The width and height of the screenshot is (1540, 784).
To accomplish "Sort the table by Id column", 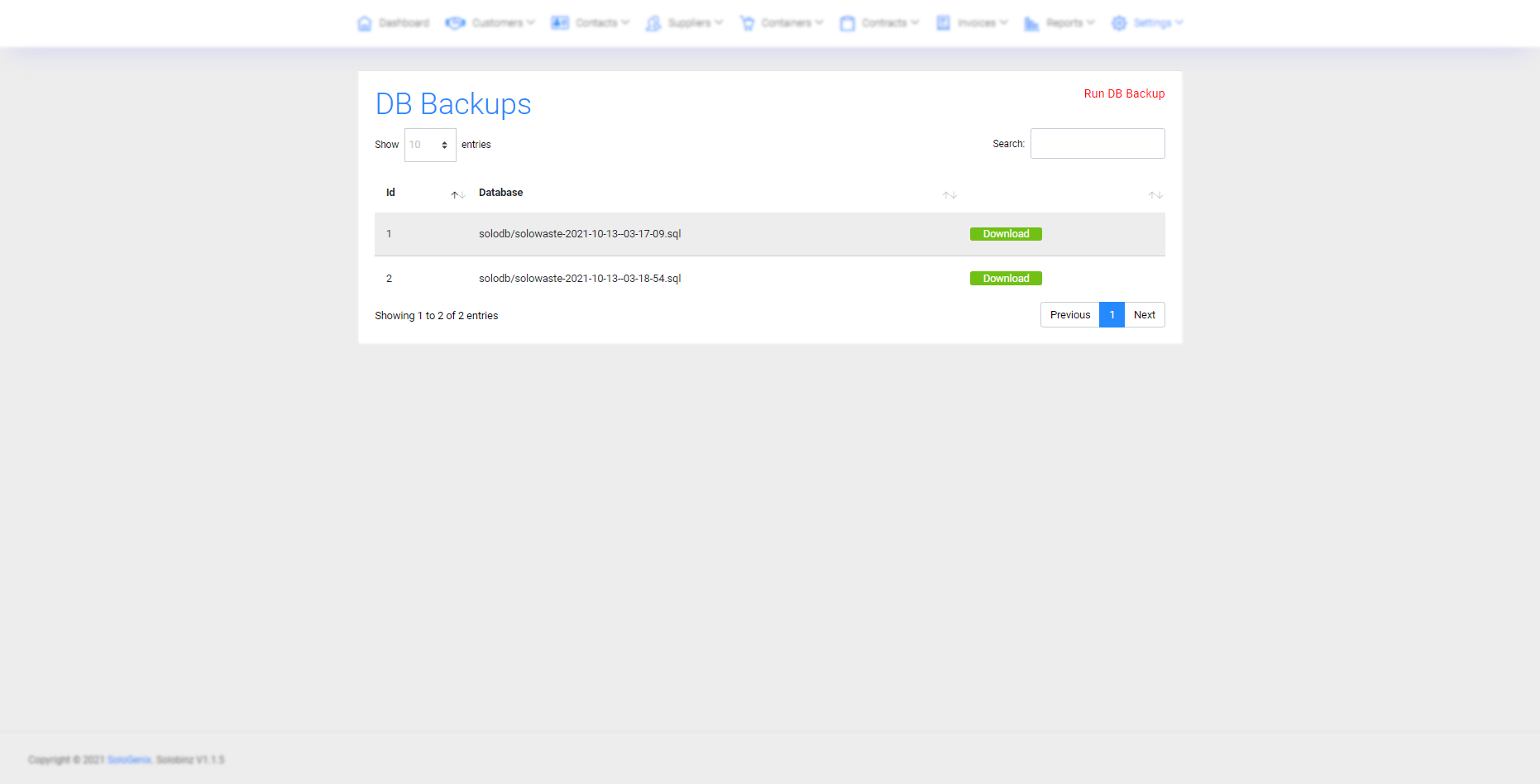I will pyautogui.click(x=458, y=194).
